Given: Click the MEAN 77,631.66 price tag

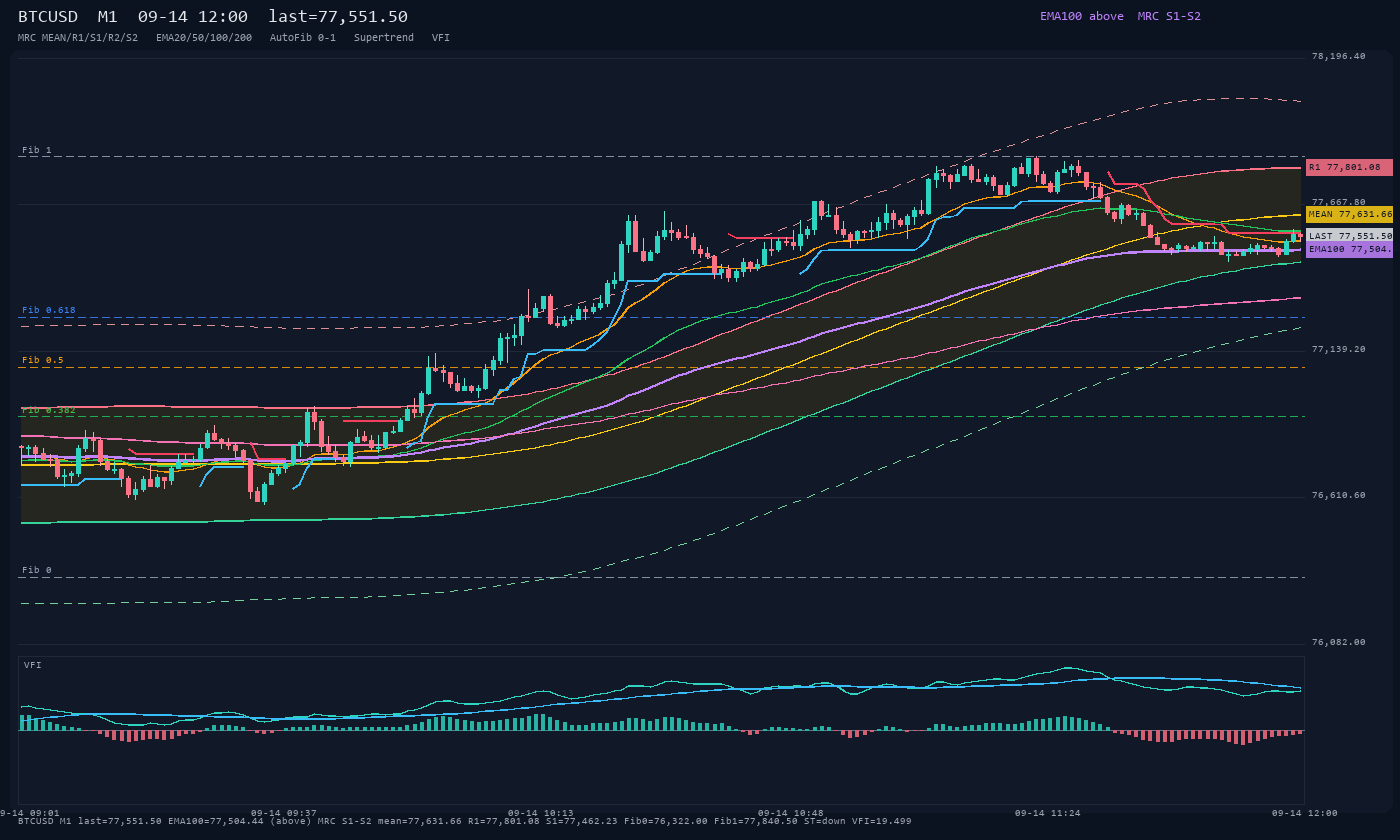Looking at the screenshot, I should click(x=1349, y=214).
